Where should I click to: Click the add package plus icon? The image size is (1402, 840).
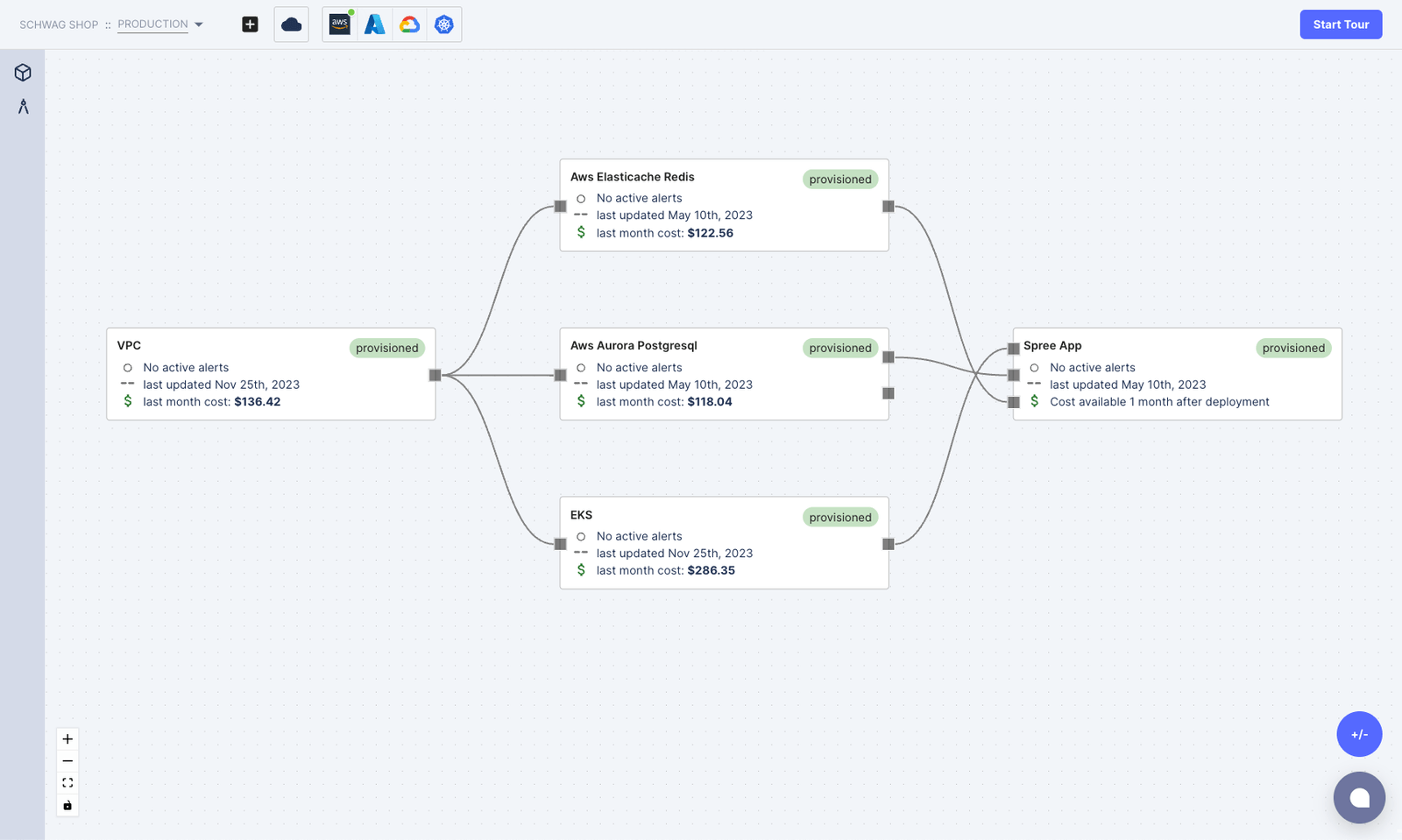tap(250, 25)
